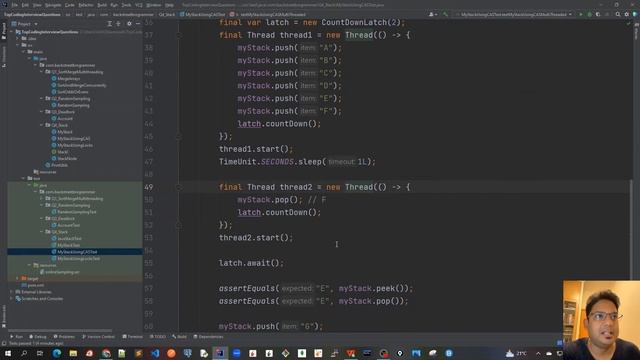640x360 pixels.
Task: Collapse the Q4 Stack package under main
Action: tap(42, 125)
